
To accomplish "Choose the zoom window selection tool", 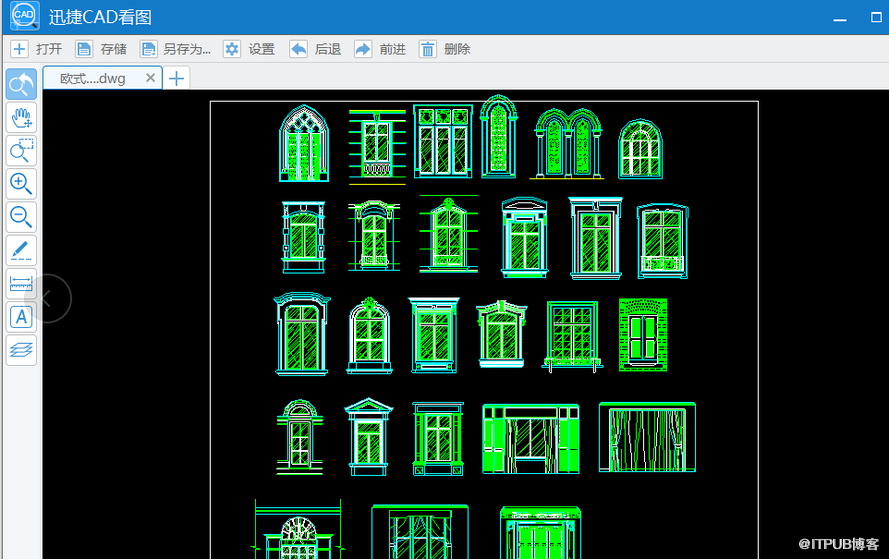I will click(22, 151).
